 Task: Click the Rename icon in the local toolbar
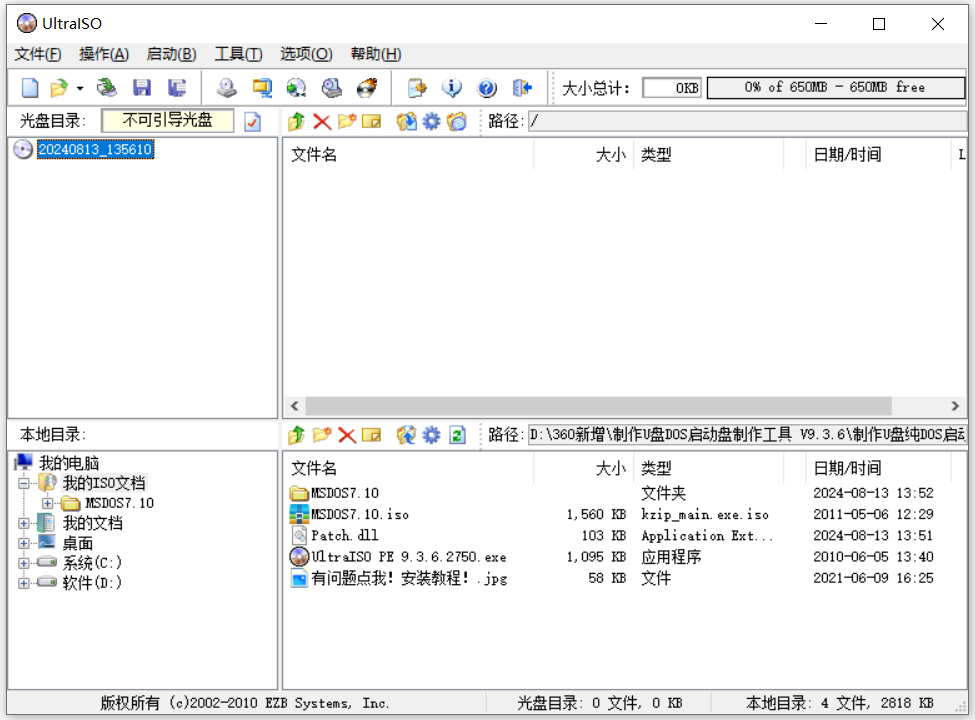(x=371, y=435)
